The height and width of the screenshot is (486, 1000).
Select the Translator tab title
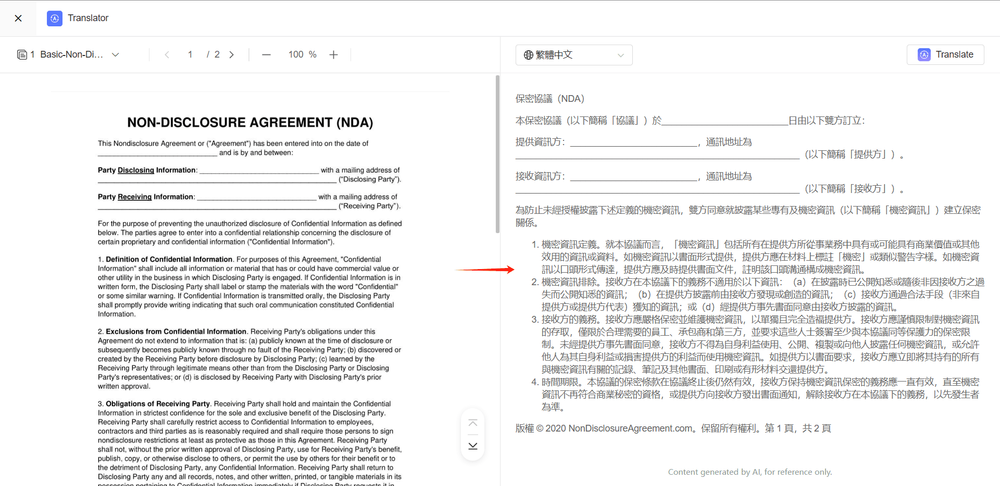[88, 18]
